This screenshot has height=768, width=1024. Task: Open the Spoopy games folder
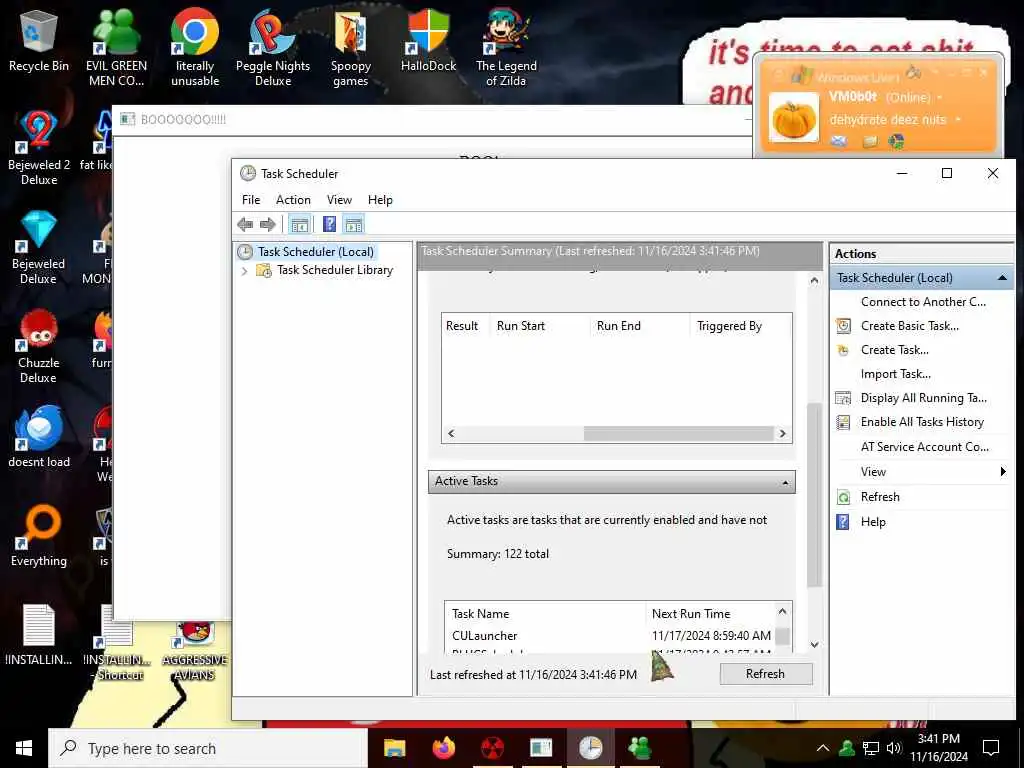(x=351, y=48)
